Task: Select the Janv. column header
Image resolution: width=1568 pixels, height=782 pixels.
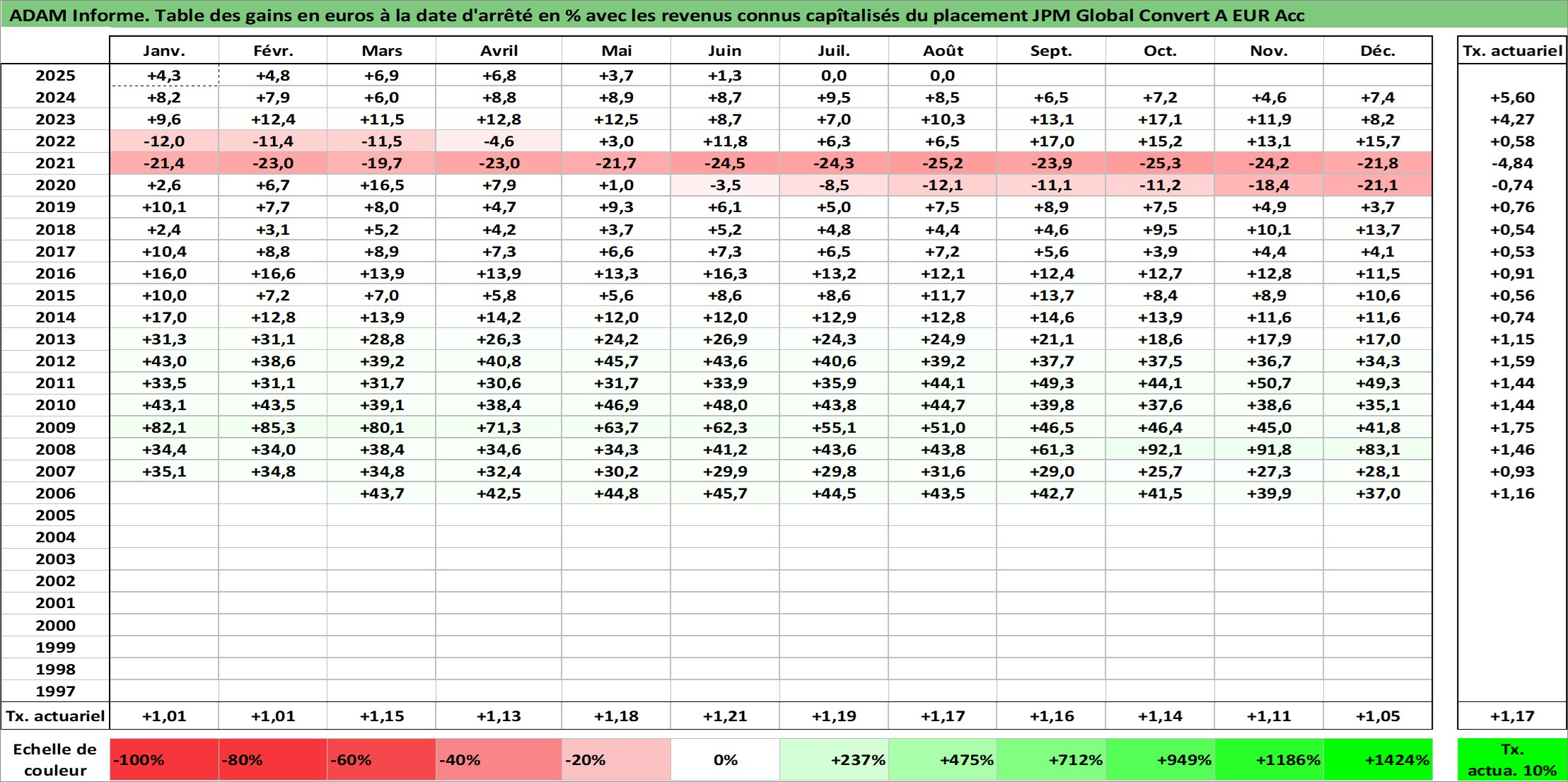Action: (x=164, y=50)
